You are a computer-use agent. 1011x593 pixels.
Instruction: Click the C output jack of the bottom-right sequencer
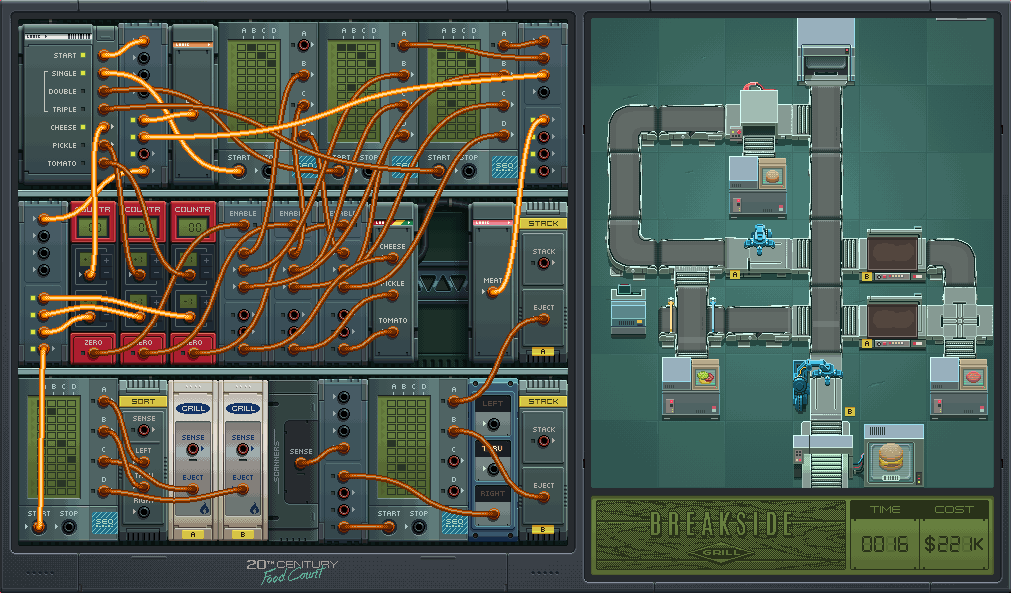tap(454, 462)
